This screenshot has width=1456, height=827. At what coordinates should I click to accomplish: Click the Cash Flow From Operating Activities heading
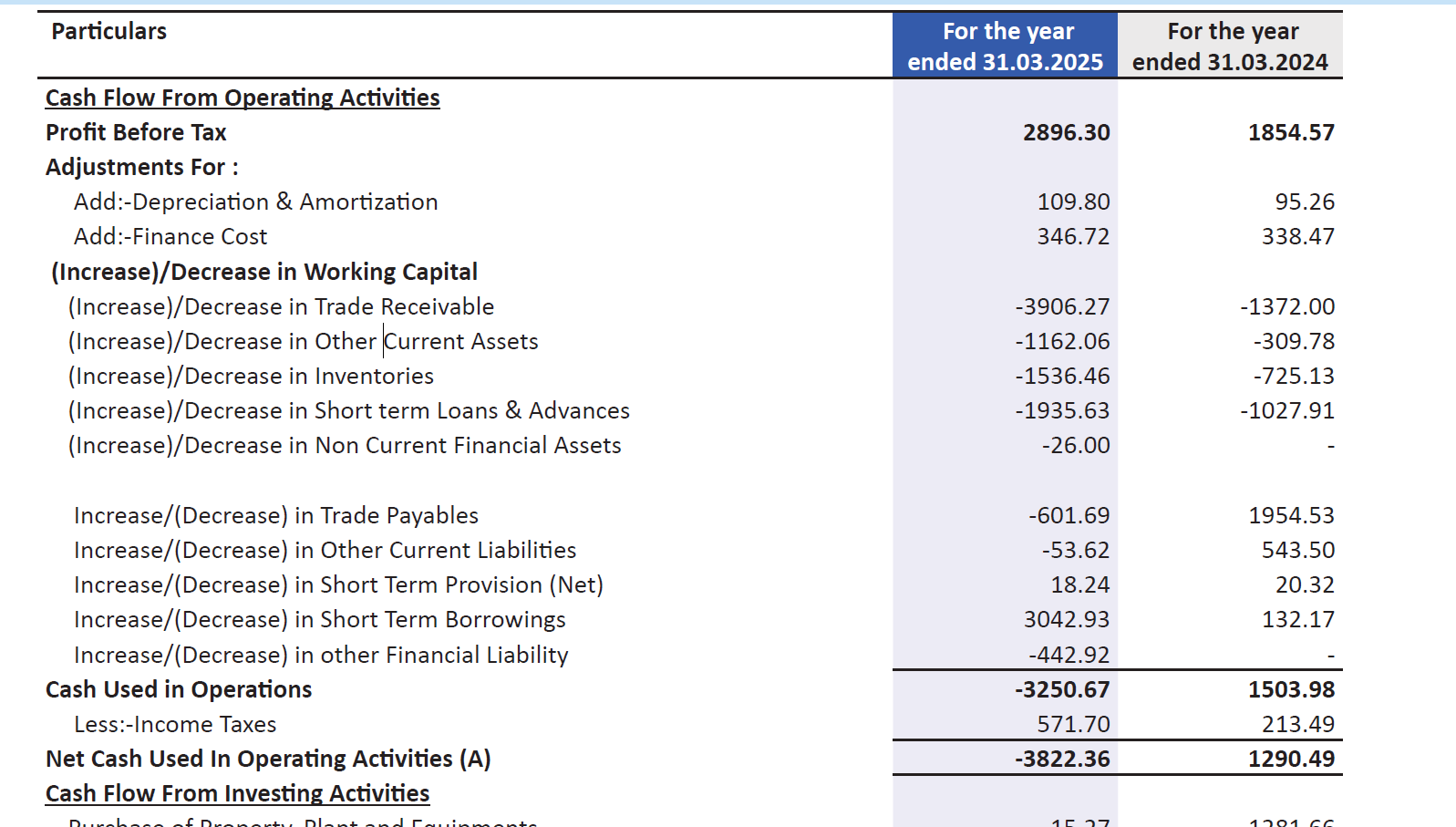tap(243, 98)
